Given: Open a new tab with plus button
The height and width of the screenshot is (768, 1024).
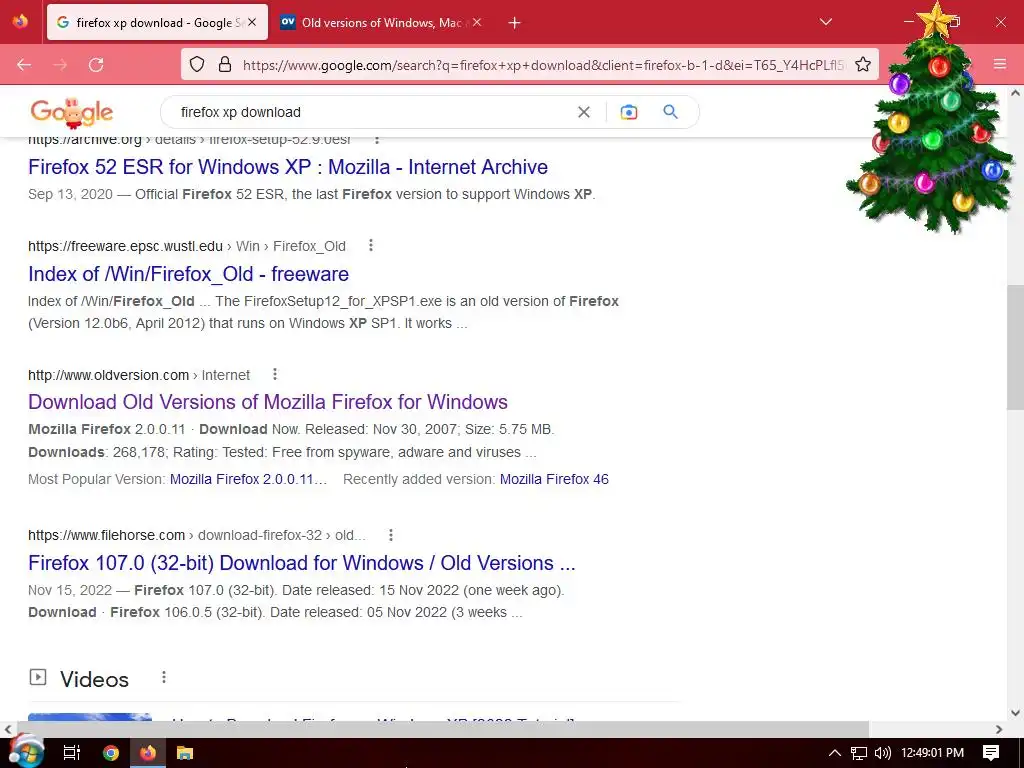Looking at the screenshot, I should coord(515,23).
